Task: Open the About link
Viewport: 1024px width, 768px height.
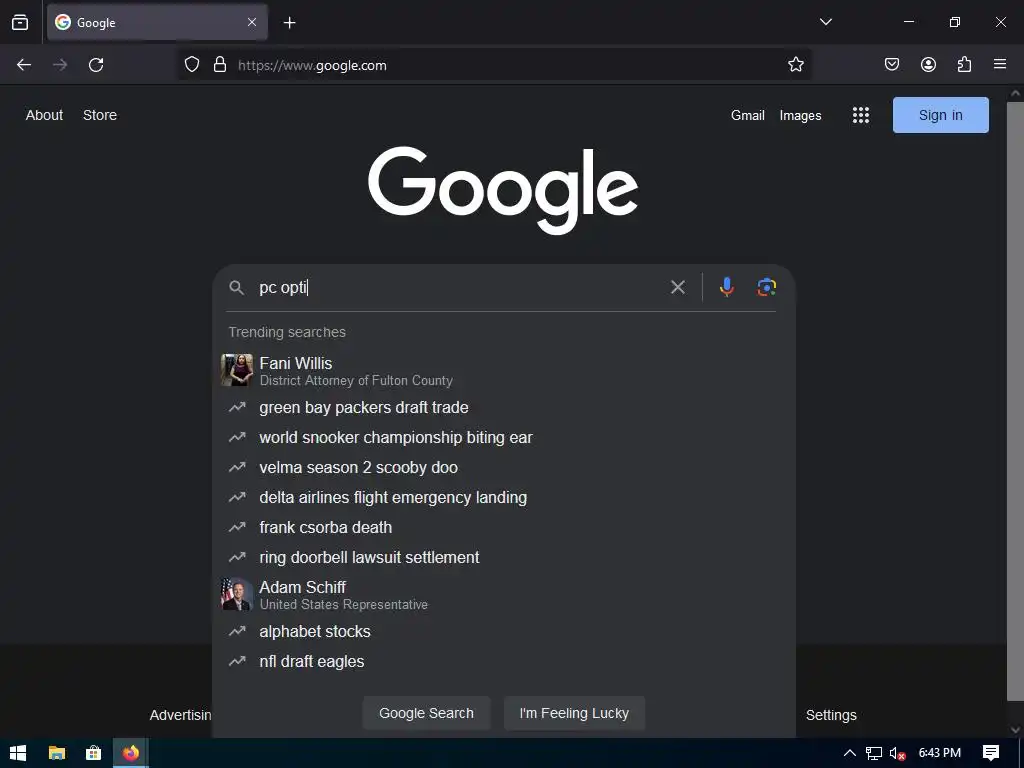Action: point(44,115)
